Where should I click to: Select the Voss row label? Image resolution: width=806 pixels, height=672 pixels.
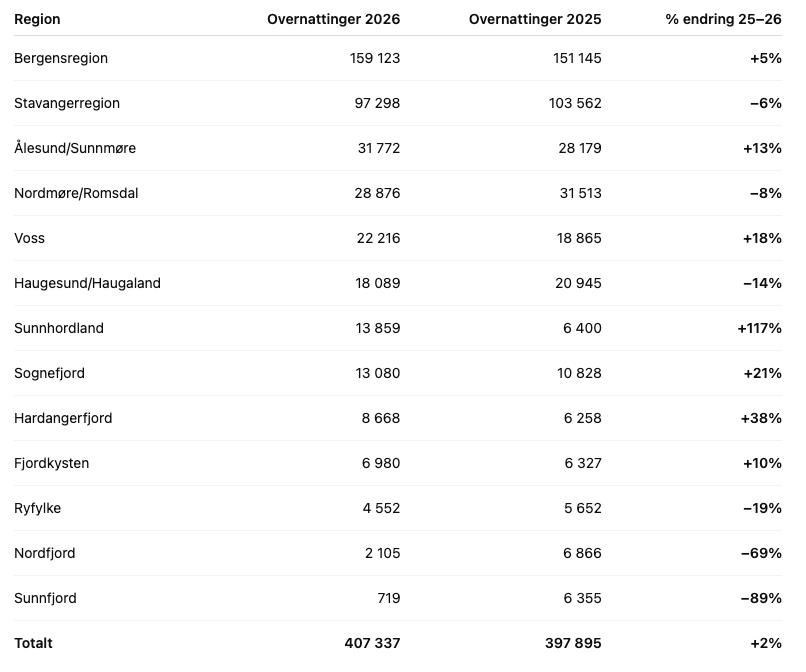[x=30, y=238]
